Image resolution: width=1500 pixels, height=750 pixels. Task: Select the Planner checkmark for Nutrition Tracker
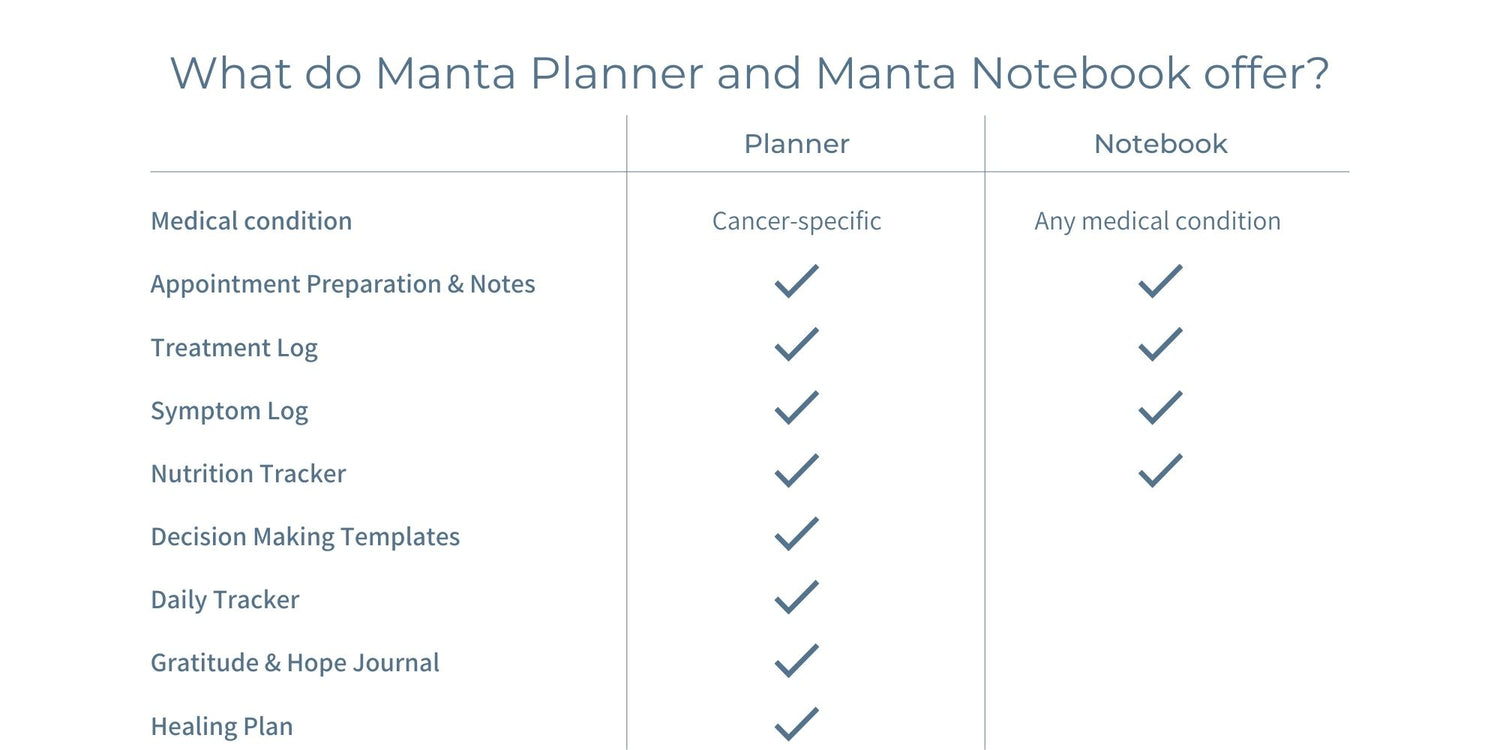coord(796,470)
